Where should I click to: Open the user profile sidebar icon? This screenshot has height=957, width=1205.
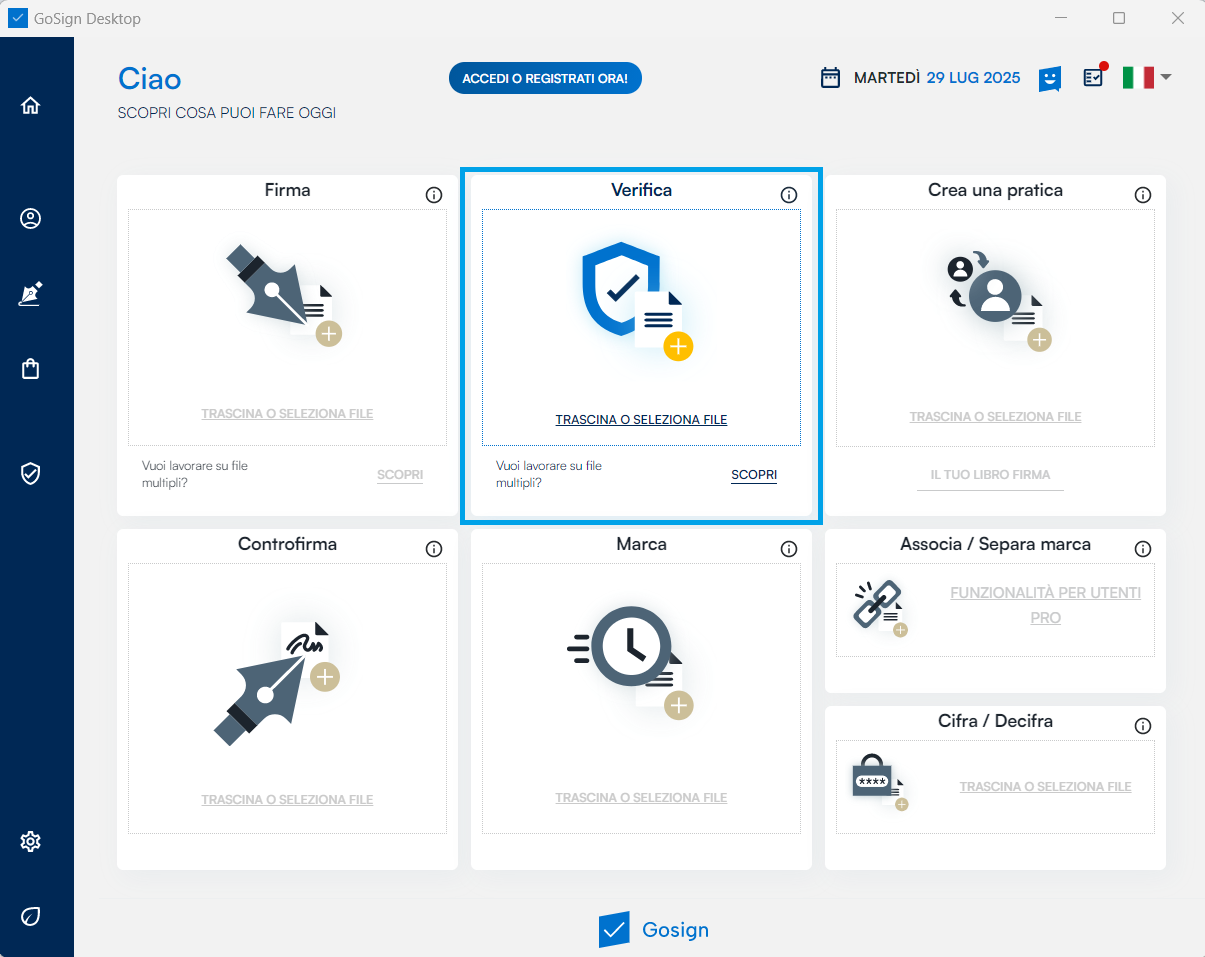31,218
